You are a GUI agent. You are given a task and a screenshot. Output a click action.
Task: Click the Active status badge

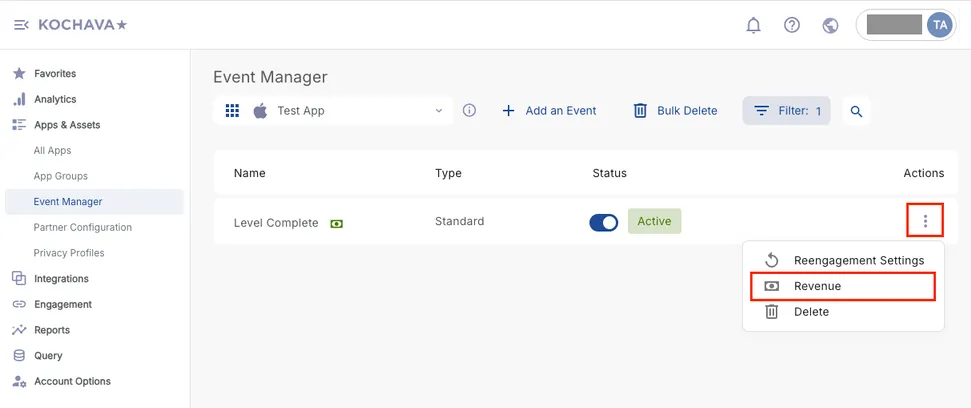tap(655, 221)
